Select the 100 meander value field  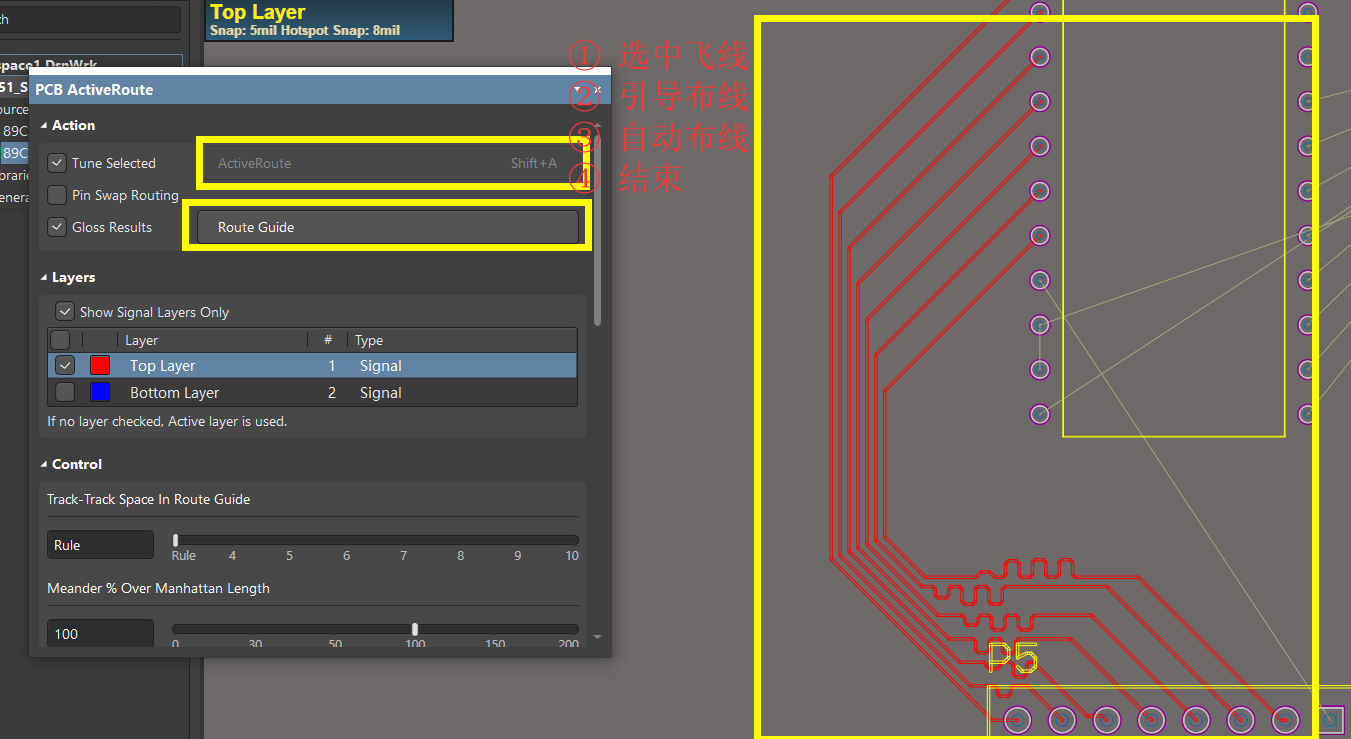[99, 632]
